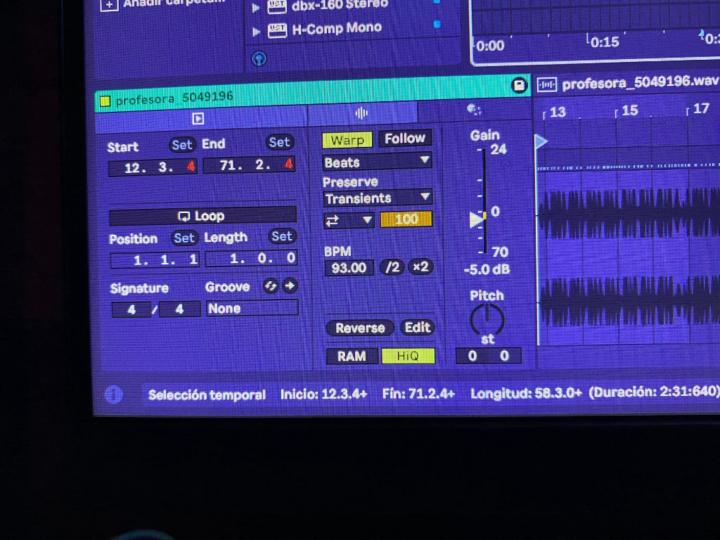Click the Set button next to Length
Screen dimensions: 720x540
click(281, 236)
